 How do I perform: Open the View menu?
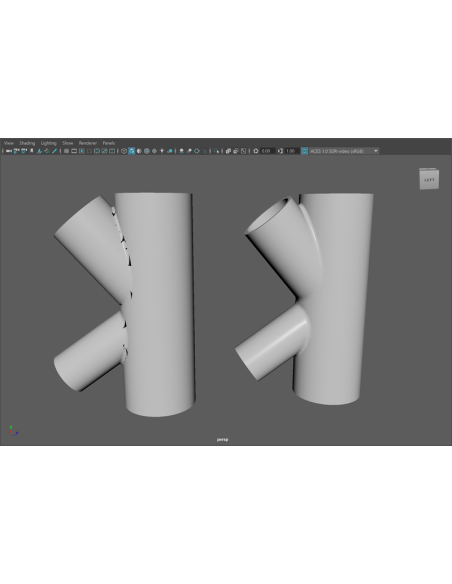[9, 143]
